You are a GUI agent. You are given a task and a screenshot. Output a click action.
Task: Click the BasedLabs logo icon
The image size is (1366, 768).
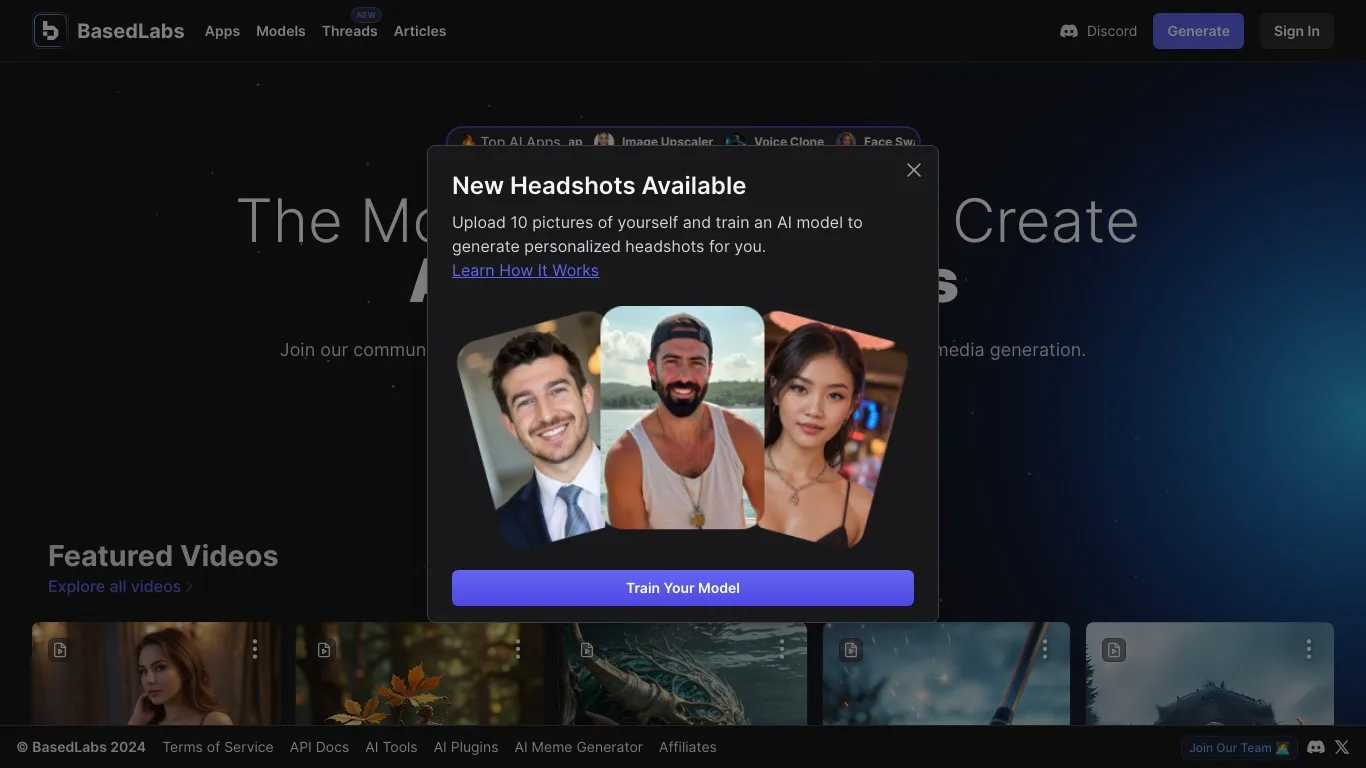[49, 30]
